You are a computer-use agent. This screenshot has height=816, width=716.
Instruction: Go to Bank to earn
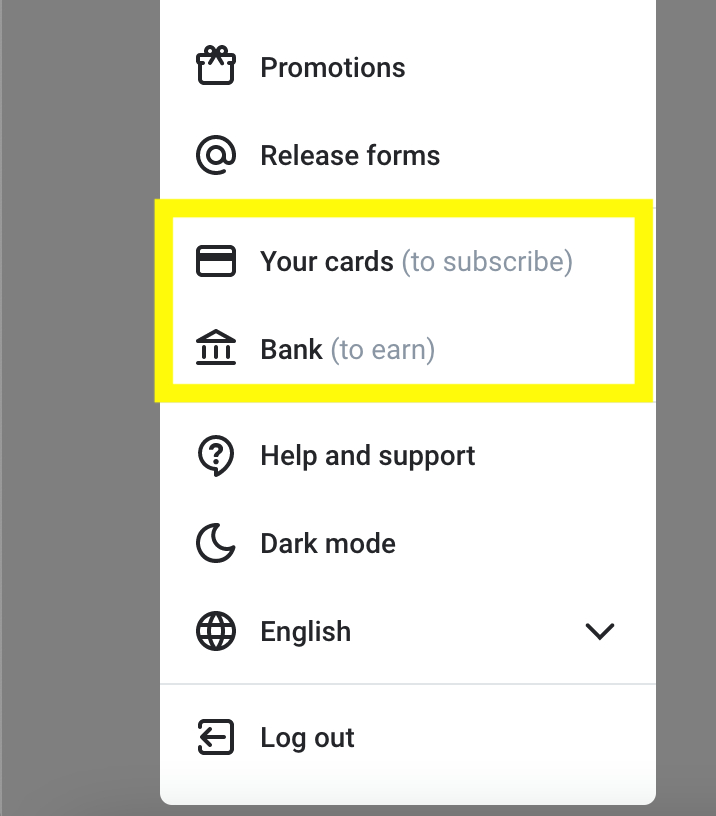[x=404, y=349]
